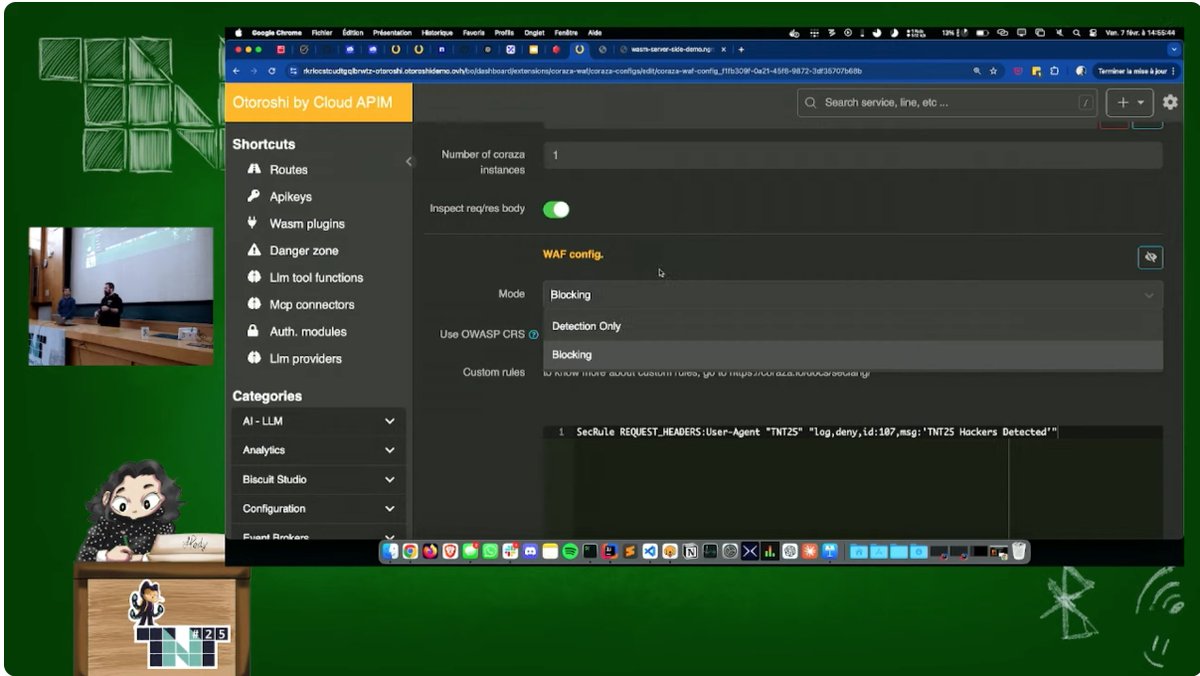Open the plus create-new dropdown button

tap(1130, 102)
